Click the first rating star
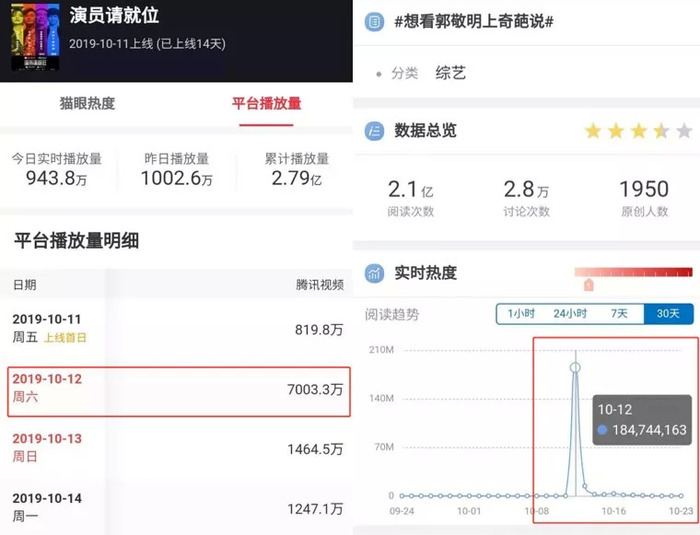 click(593, 131)
